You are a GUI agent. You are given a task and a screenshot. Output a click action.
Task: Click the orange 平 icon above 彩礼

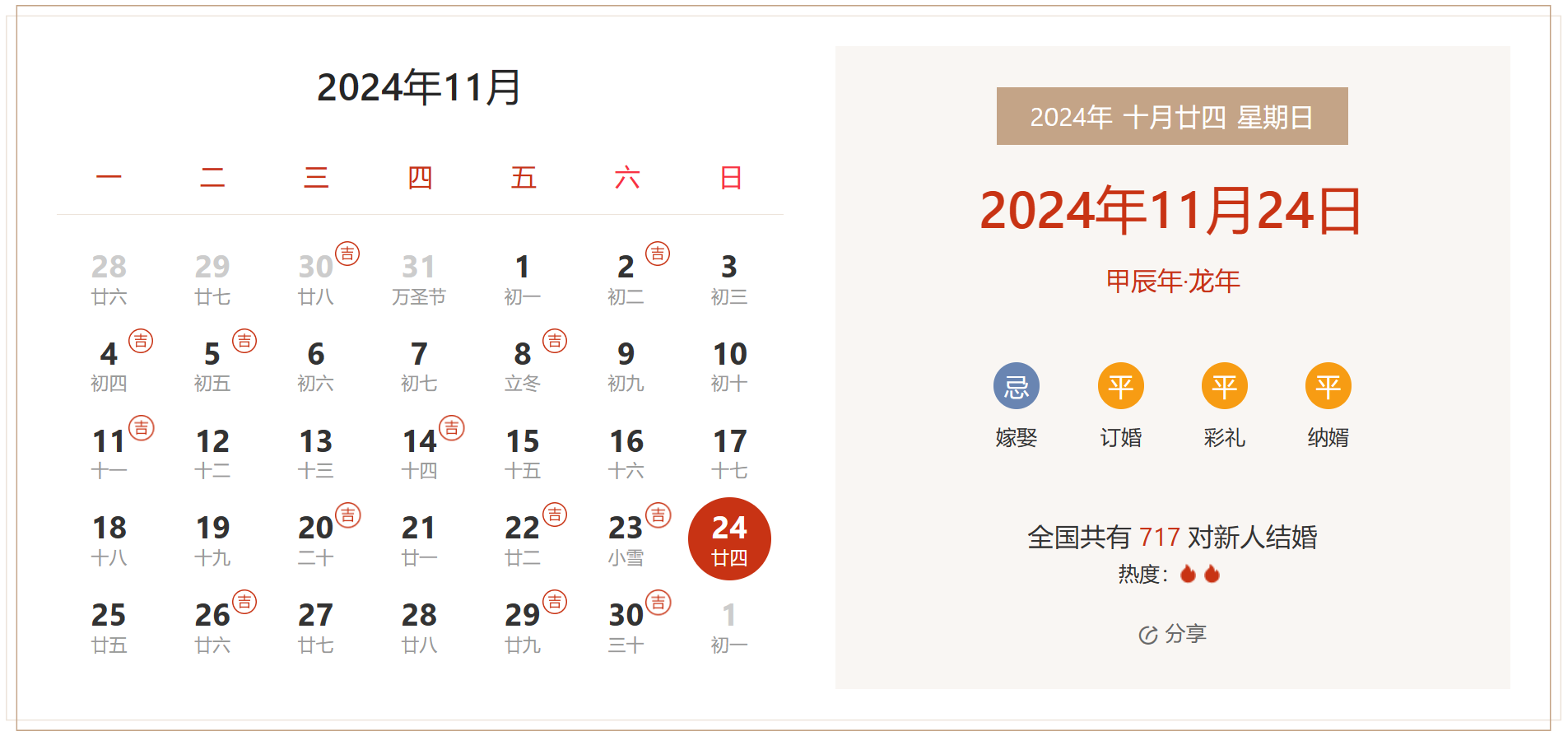1224,386
